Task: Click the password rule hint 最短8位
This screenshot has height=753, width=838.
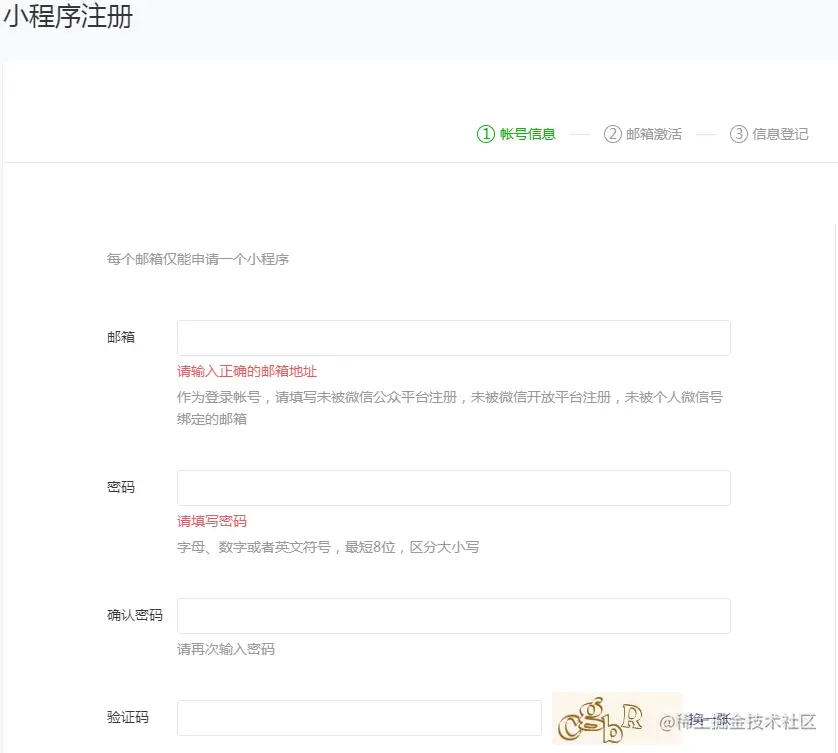Action: tap(370, 547)
